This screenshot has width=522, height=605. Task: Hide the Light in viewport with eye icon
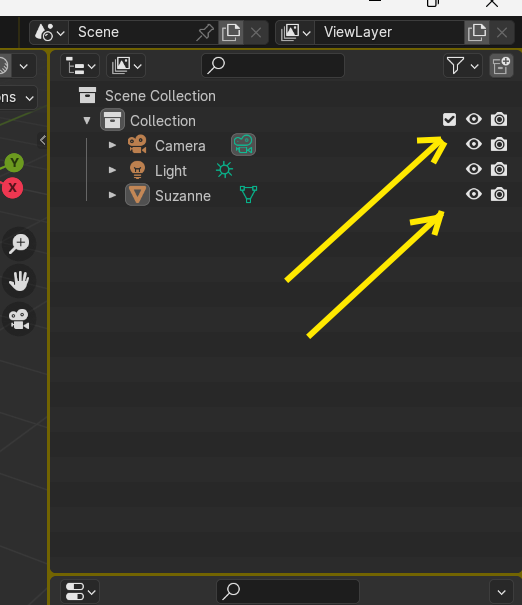tap(474, 169)
